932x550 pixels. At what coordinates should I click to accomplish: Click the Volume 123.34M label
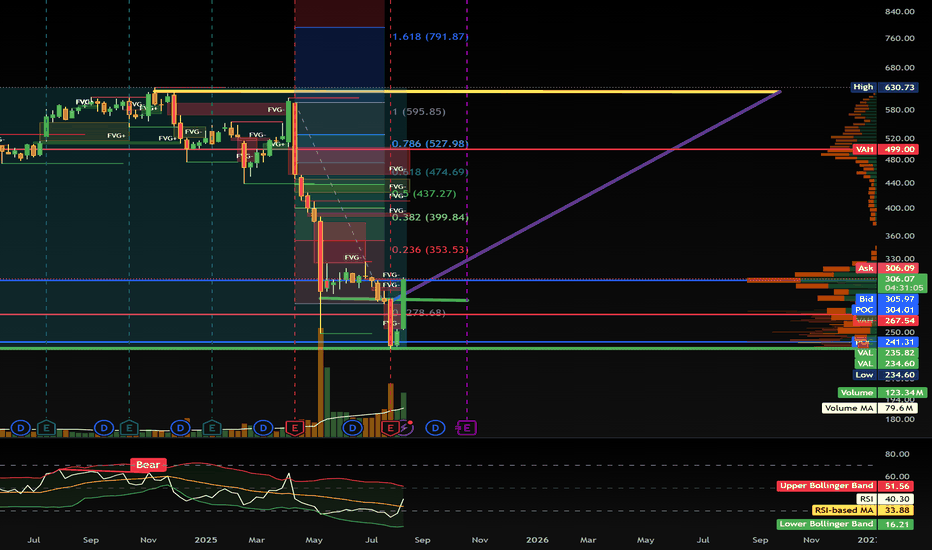[x=882, y=392]
